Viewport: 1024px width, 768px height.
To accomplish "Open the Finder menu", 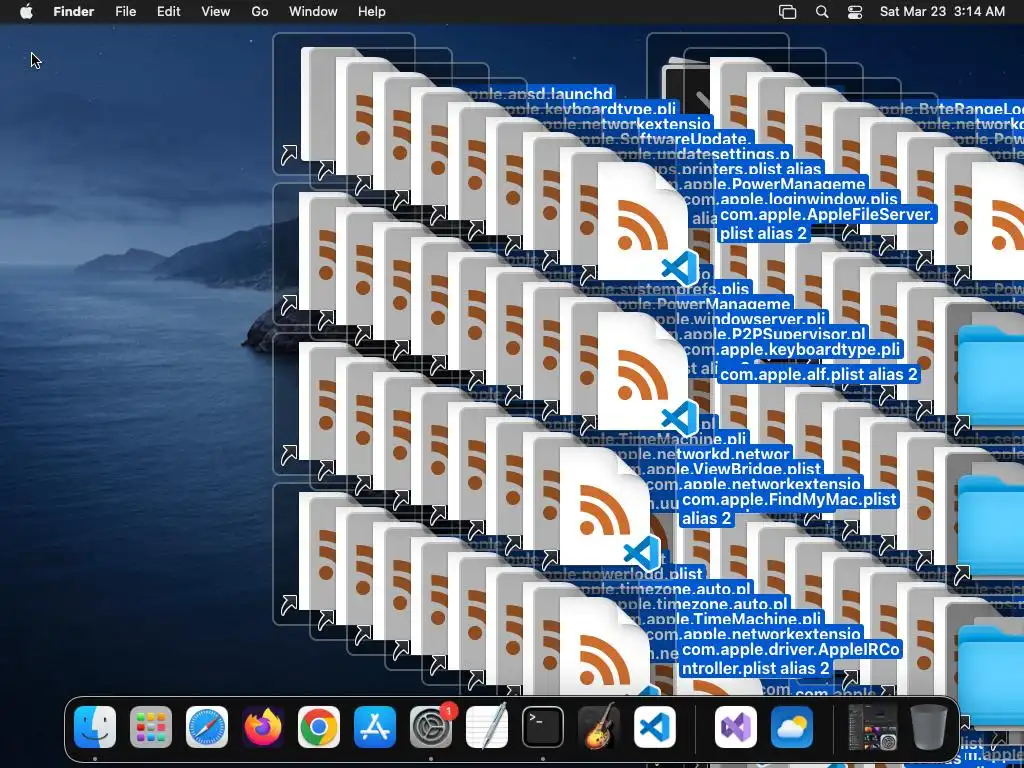I will 74,11.
